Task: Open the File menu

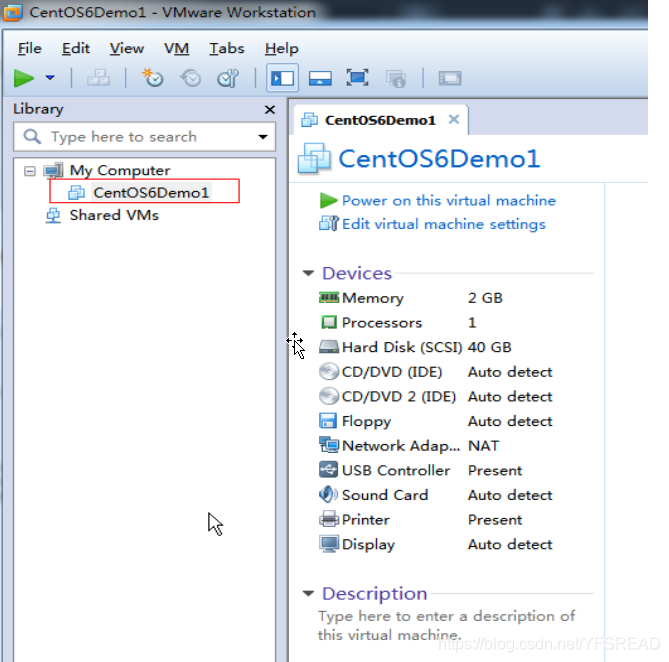Action: tap(29, 49)
